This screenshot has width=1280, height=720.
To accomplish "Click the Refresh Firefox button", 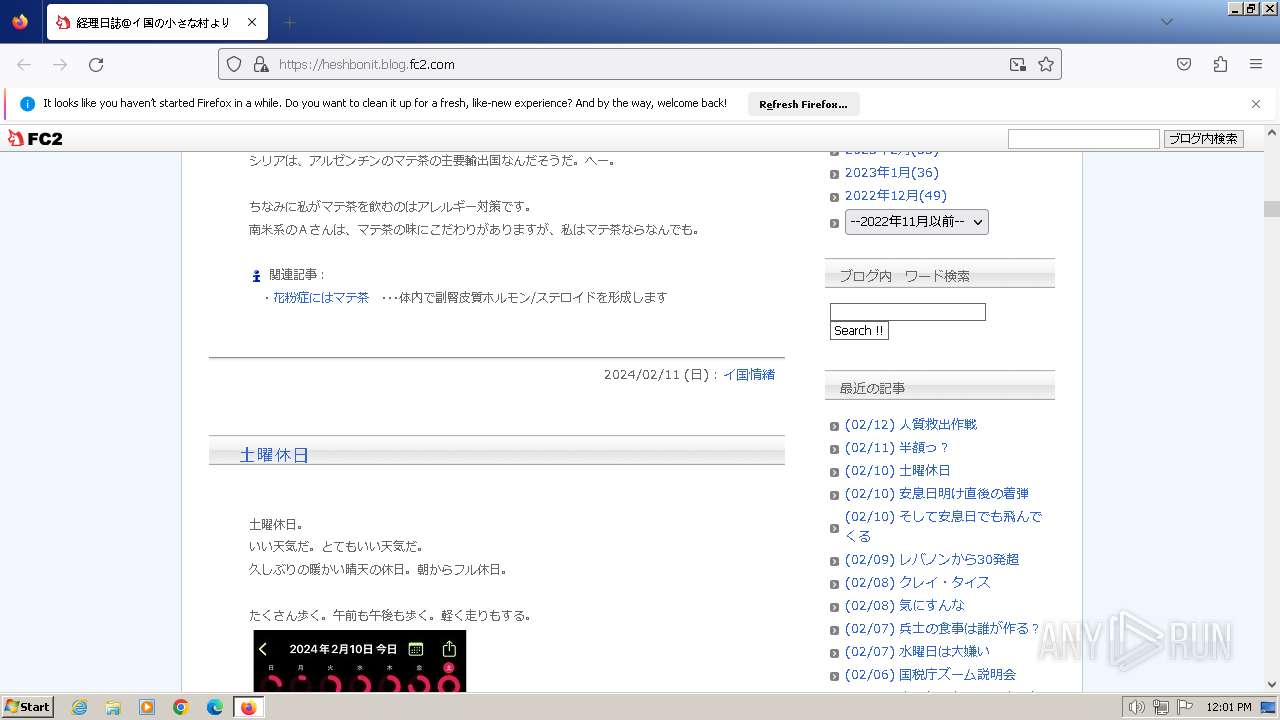I will tap(803, 104).
